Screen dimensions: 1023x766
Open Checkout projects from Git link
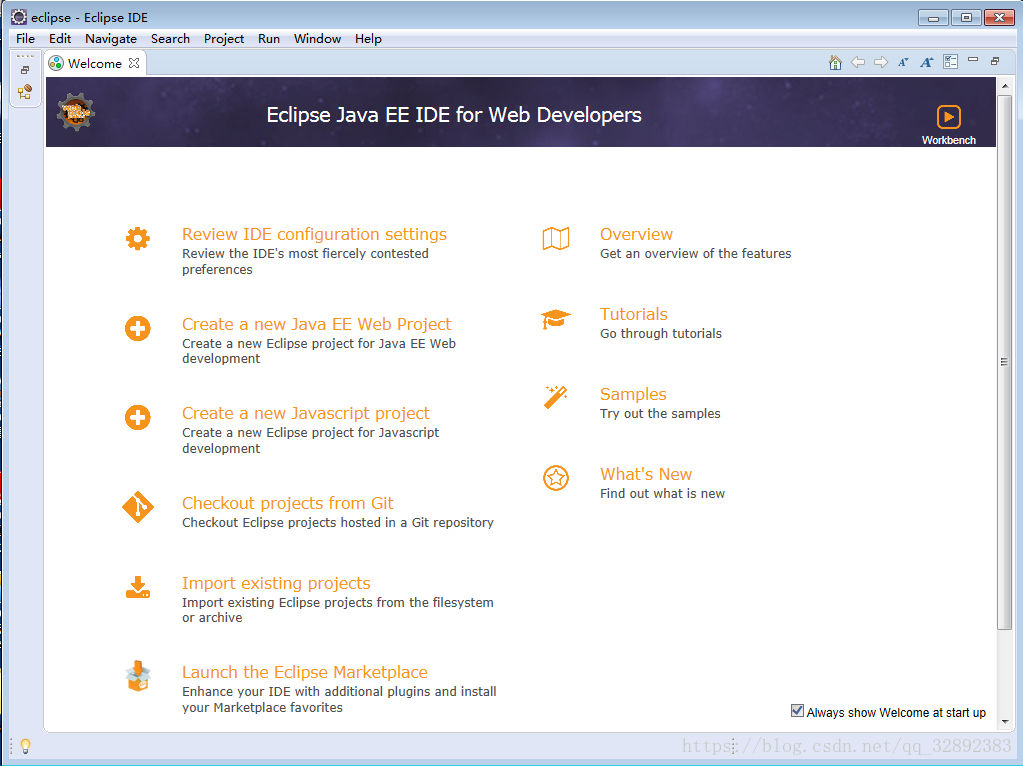click(288, 503)
